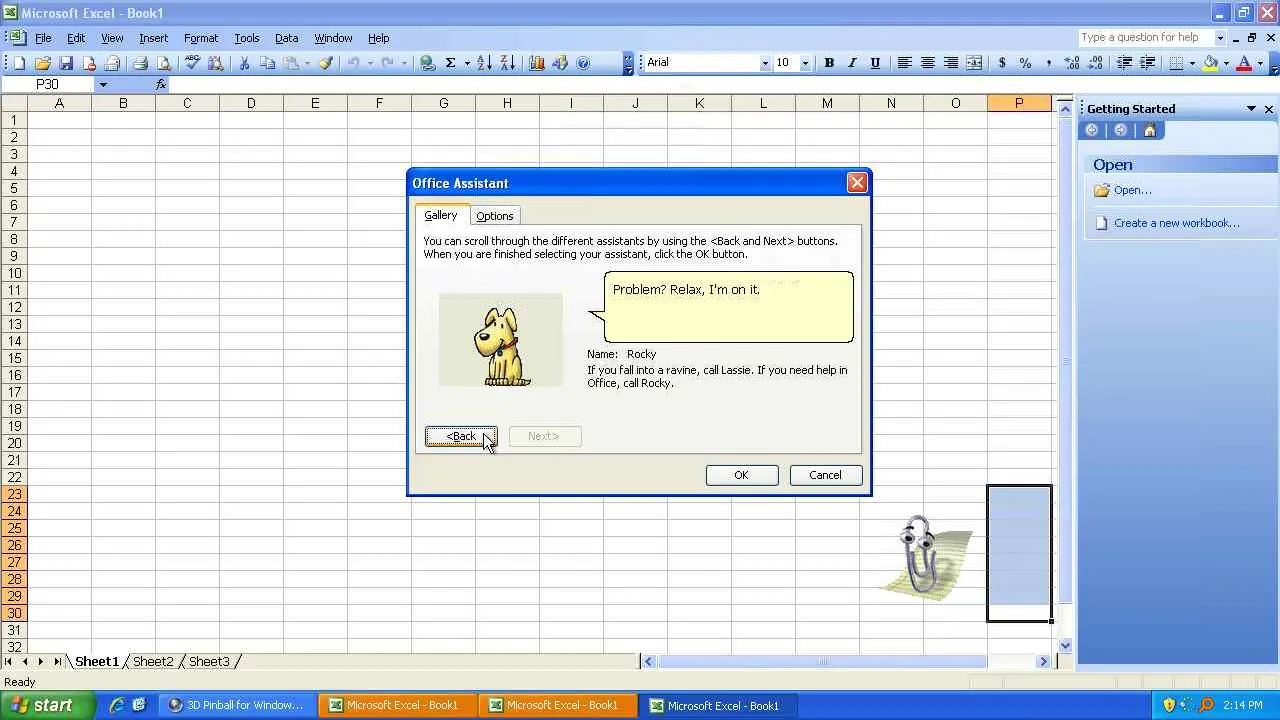Open the Insert menu
Image resolution: width=1280 pixels, height=720 pixels.
pos(153,38)
